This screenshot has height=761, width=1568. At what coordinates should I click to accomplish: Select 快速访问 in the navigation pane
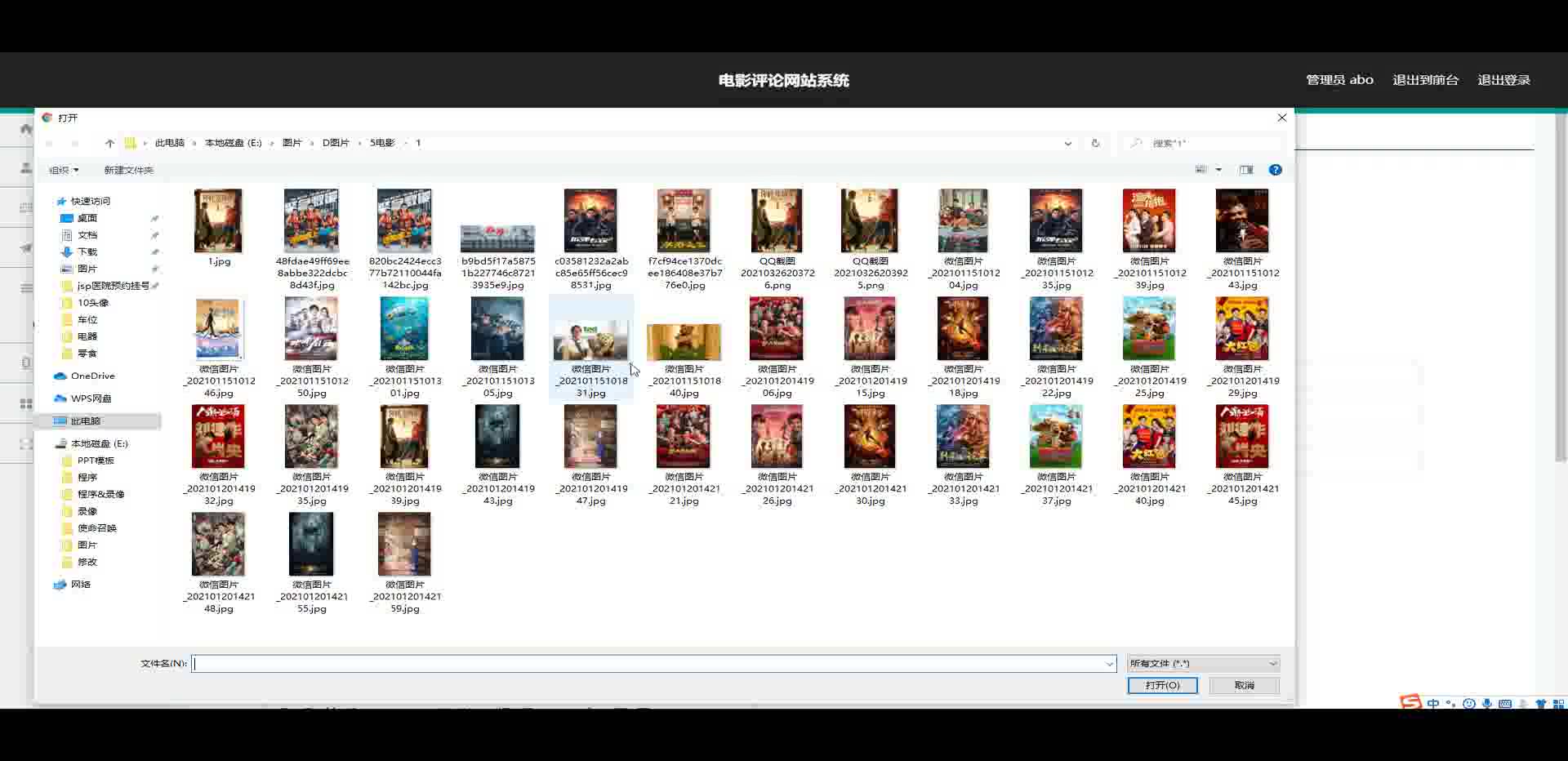tap(90, 201)
